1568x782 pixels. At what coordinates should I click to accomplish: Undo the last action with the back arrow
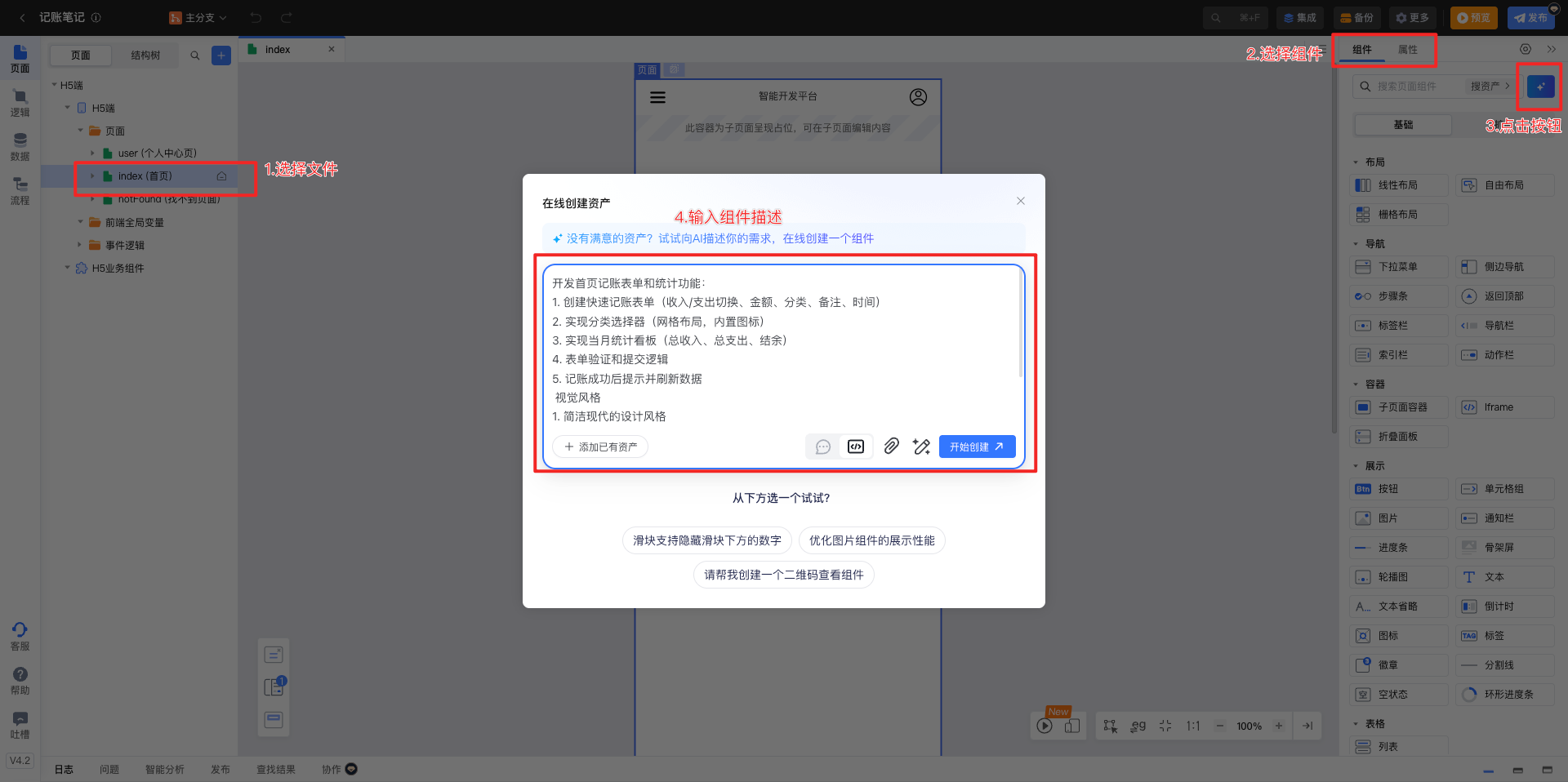click(x=256, y=17)
